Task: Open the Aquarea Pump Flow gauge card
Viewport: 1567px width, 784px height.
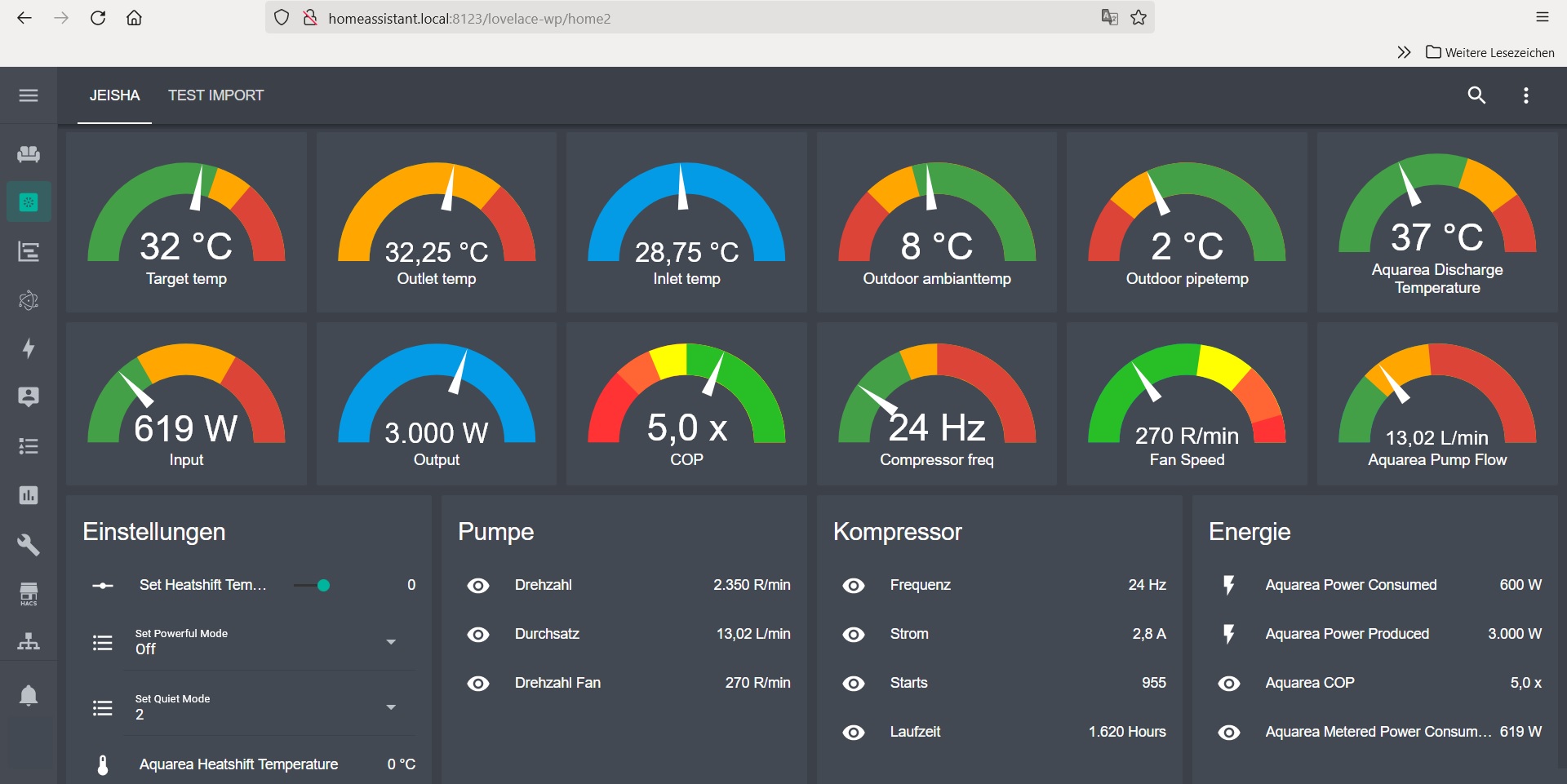Action: click(1437, 404)
